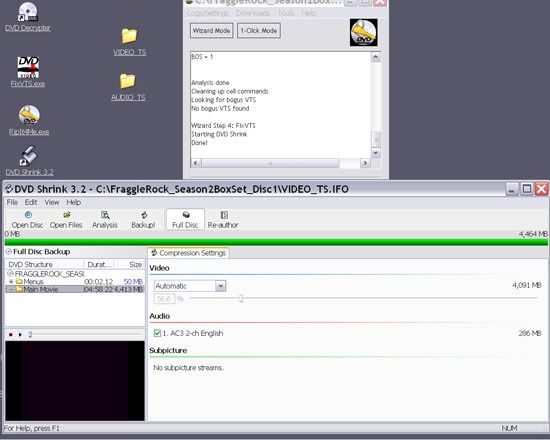Stop preview playback with the red stop button
The width and height of the screenshot is (550, 440).
tap(11, 335)
